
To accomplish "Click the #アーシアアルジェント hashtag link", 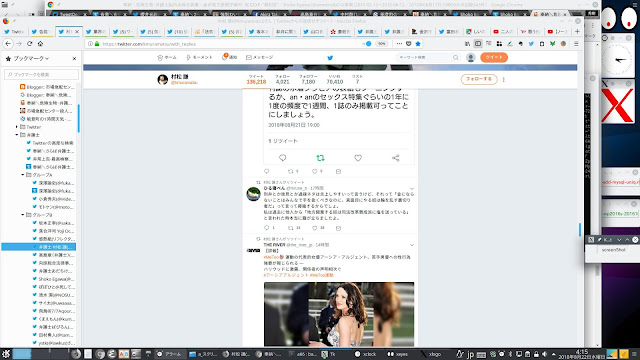I will pyautogui.click(x=286, y=275).
